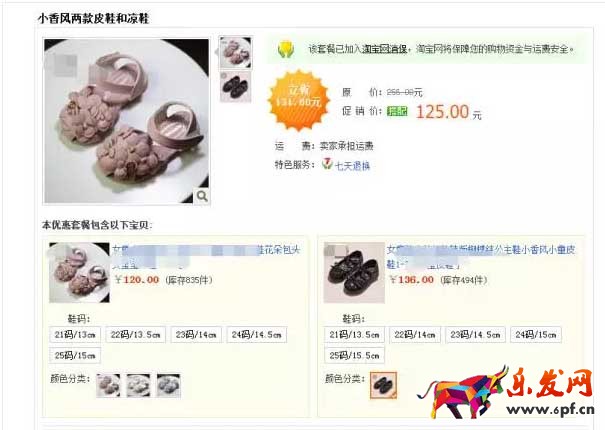
Task: Choose size 25码/15cm for the sandals
Action: [x=75, y=356]
